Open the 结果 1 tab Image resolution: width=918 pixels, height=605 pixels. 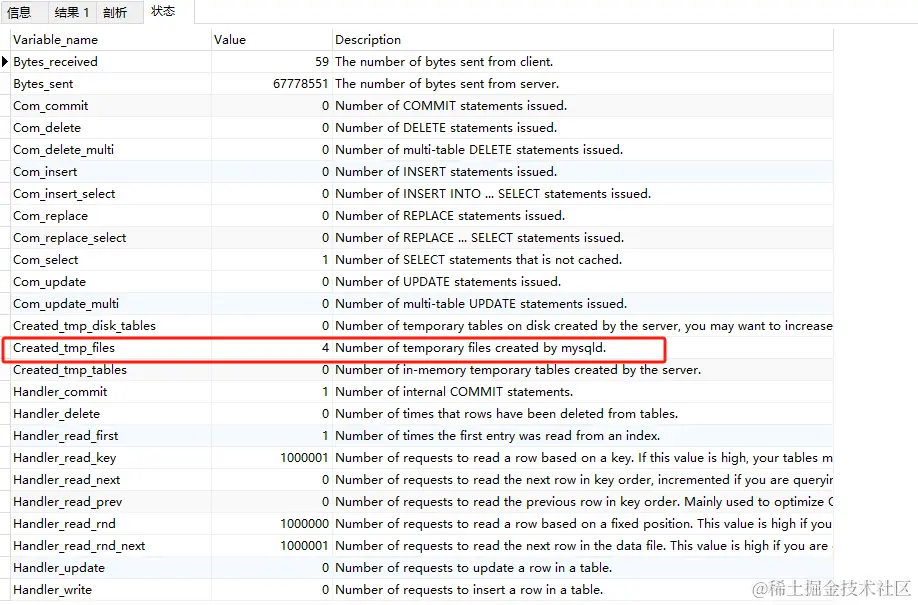click(72, 13)
